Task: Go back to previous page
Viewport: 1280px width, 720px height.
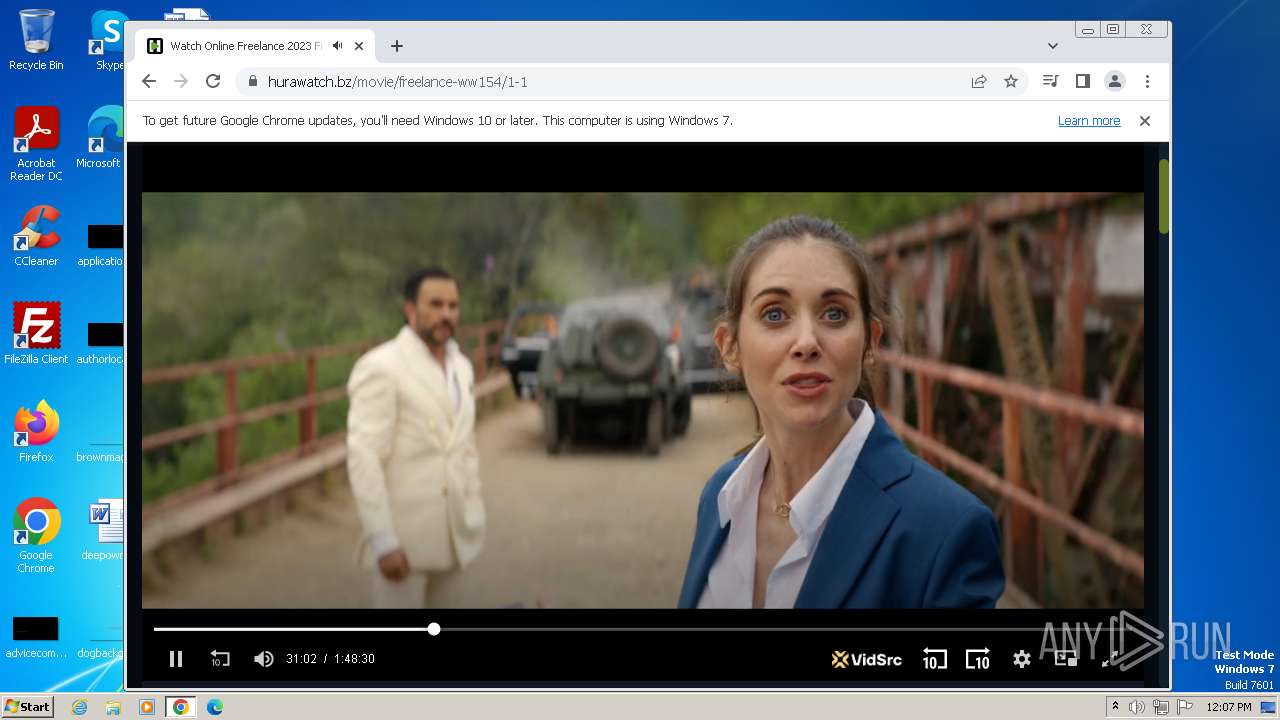Action: click(149, 82)
